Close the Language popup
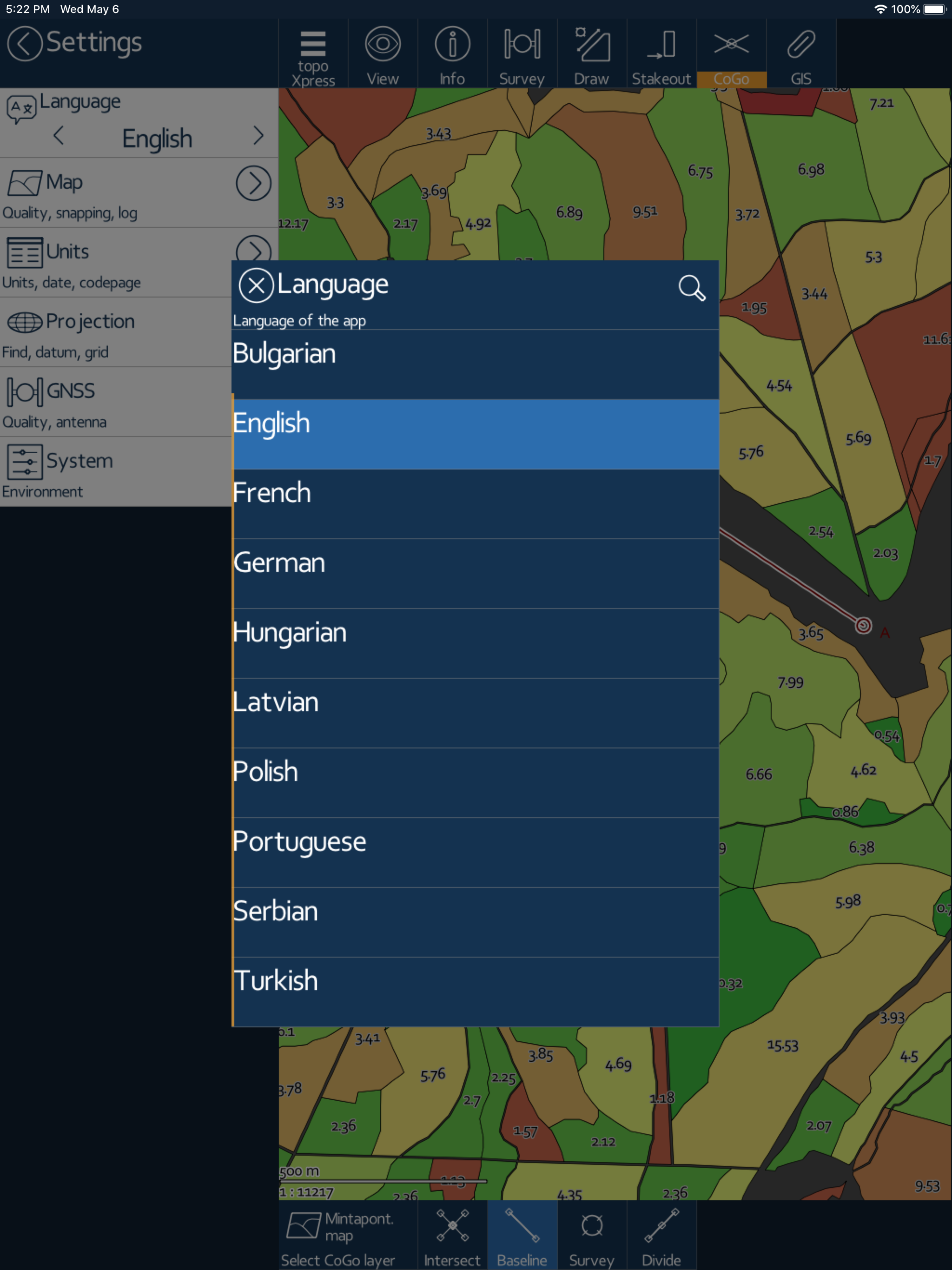The height and width of the screenshot is (1270, 952). [256, 285]
